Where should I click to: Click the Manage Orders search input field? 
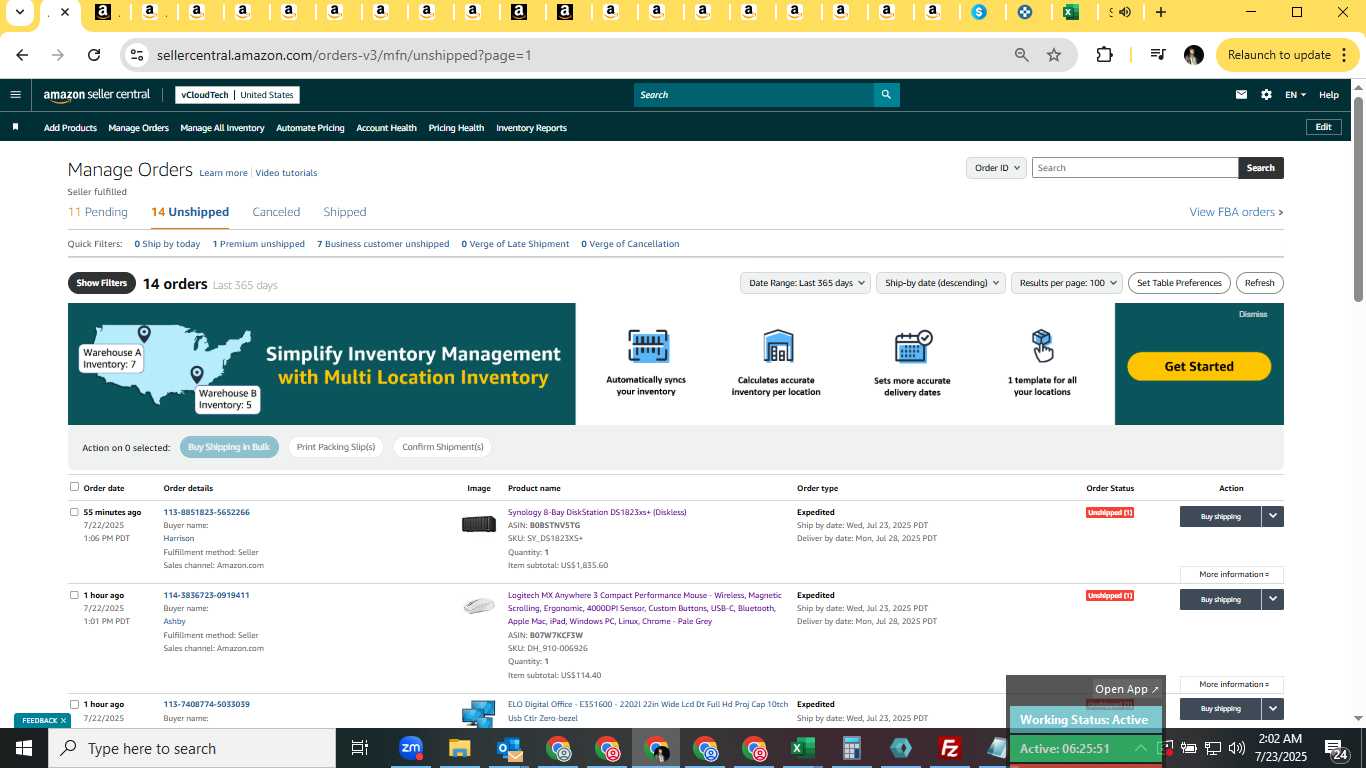tap(1135, 168)
